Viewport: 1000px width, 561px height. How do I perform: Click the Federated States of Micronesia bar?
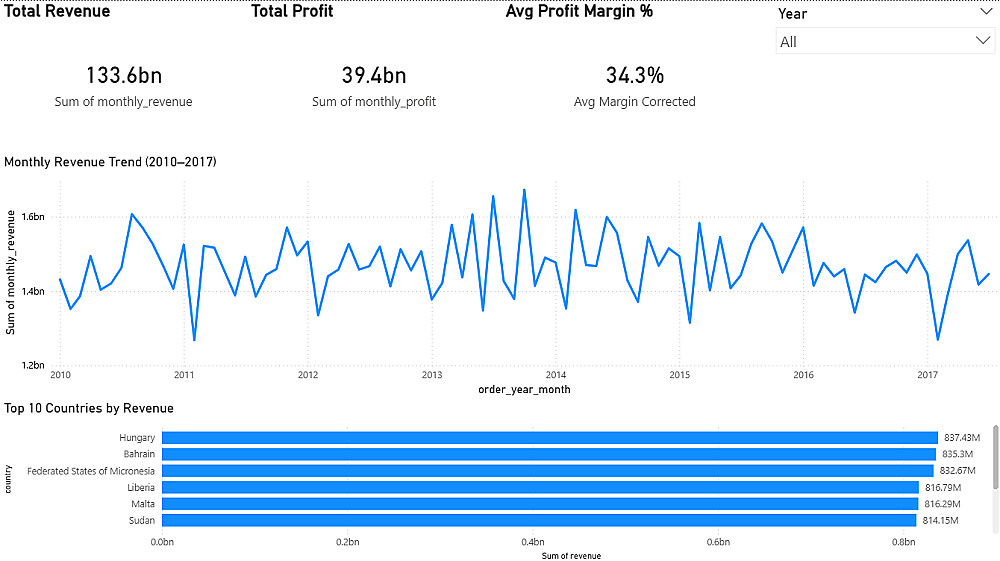547,471
